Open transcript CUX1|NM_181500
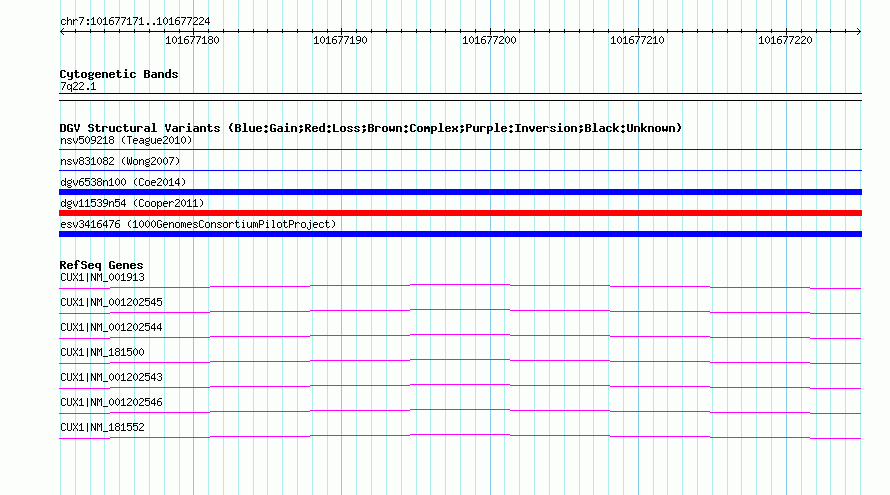890x495 pixels. click(102, 353)
